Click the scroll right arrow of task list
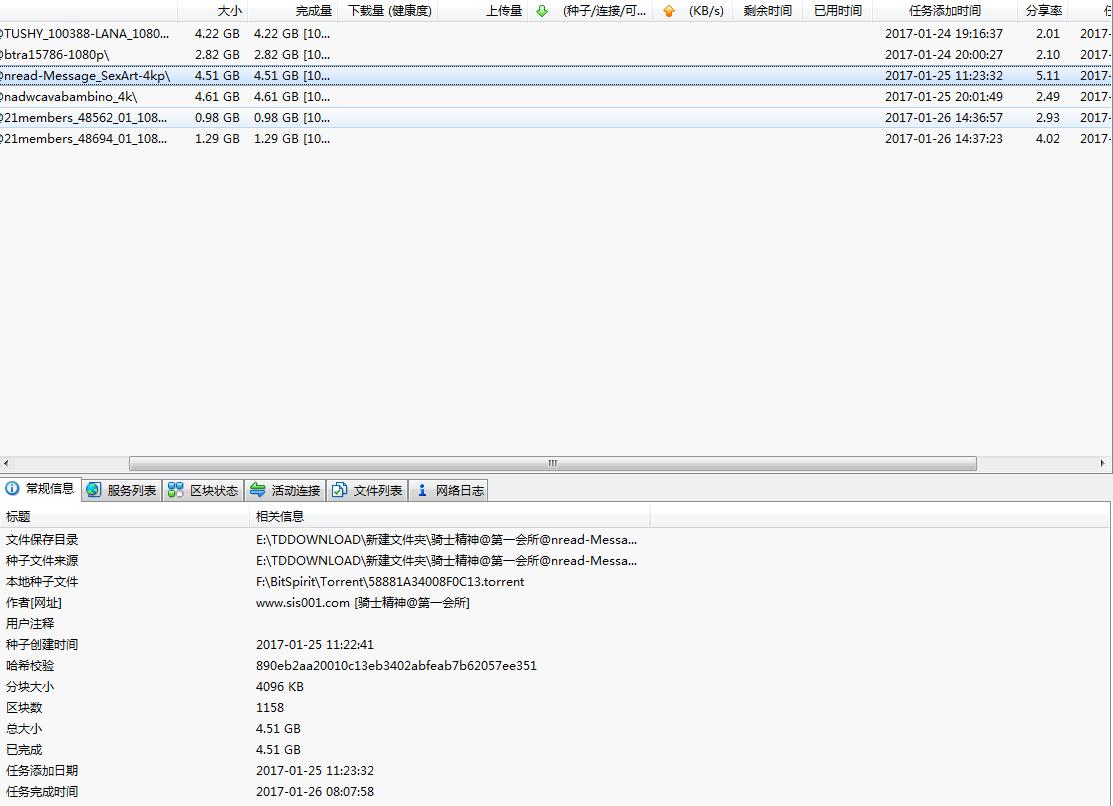The width and height of the screenshot is (1113, 806). point(1104,464)
